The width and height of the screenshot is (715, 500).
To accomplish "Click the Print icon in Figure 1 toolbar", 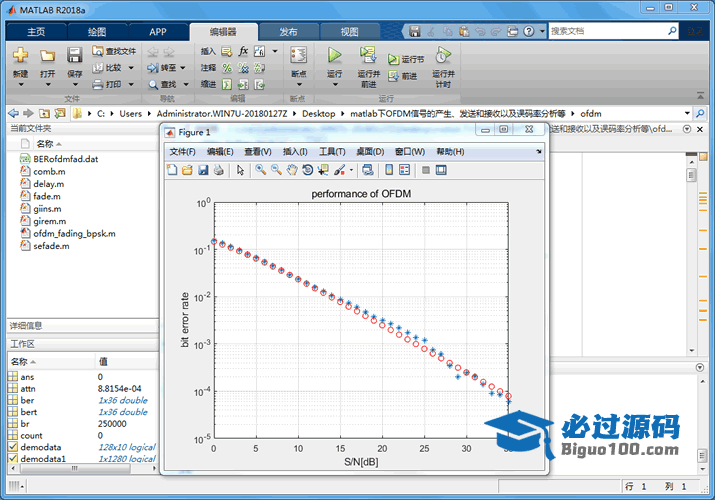I will [219, 170].
